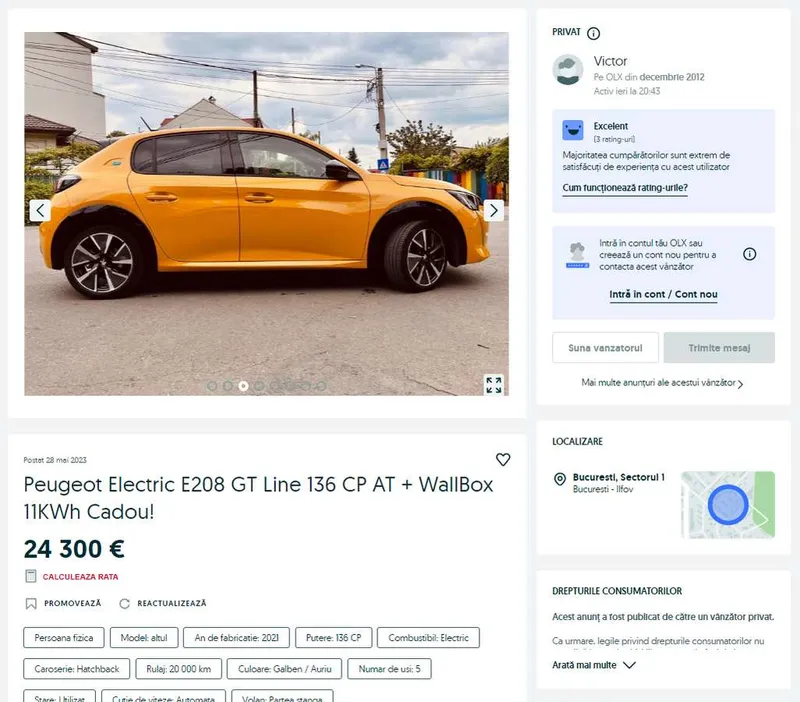Open fullscreen gallery view icon

tap(493, 385)
